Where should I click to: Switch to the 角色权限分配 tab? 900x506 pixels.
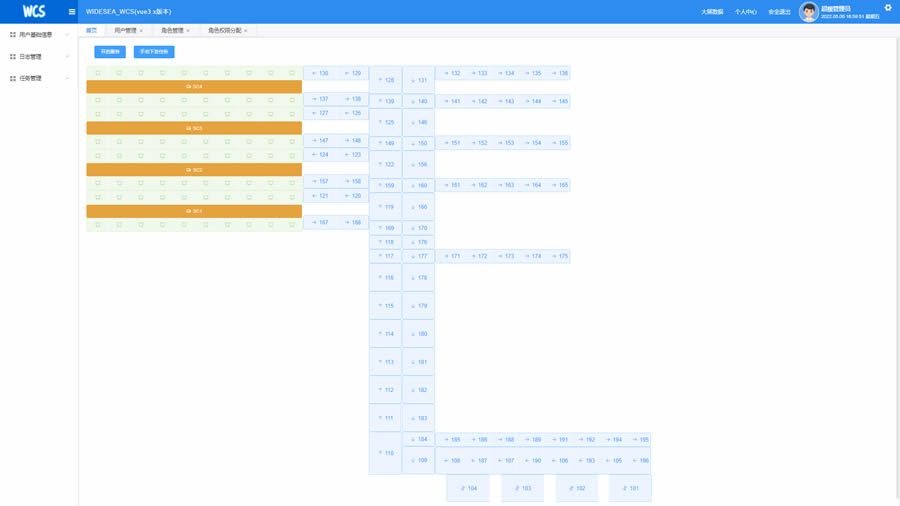click(x=227, y=30)
